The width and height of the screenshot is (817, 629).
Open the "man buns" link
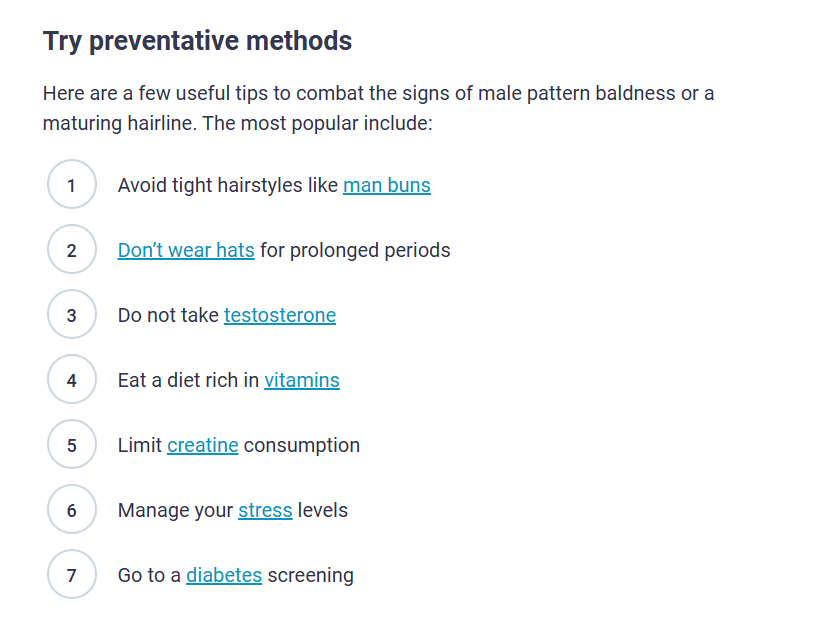(x=386, y=185)
